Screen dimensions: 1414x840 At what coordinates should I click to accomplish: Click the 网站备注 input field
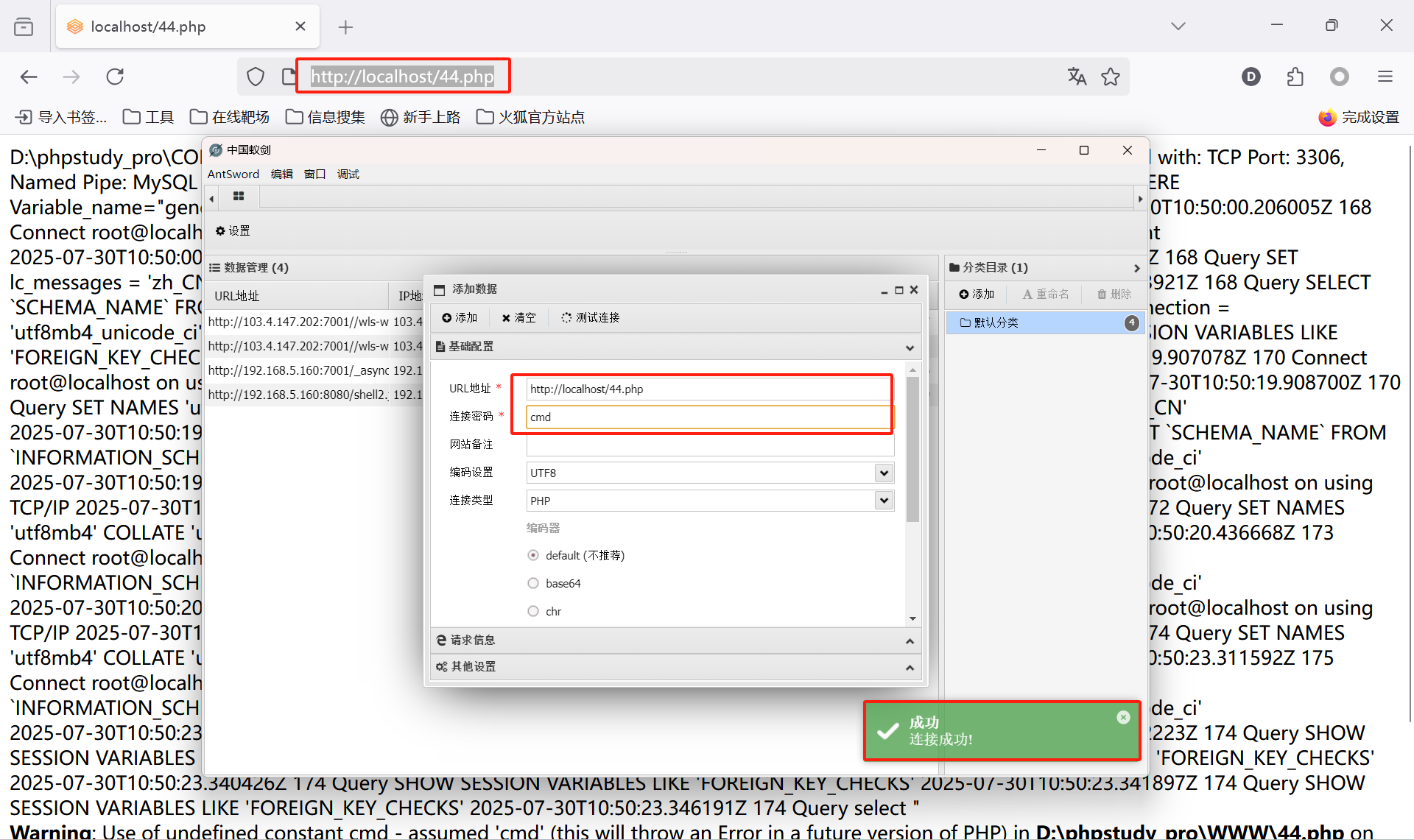tap(709, 445)
